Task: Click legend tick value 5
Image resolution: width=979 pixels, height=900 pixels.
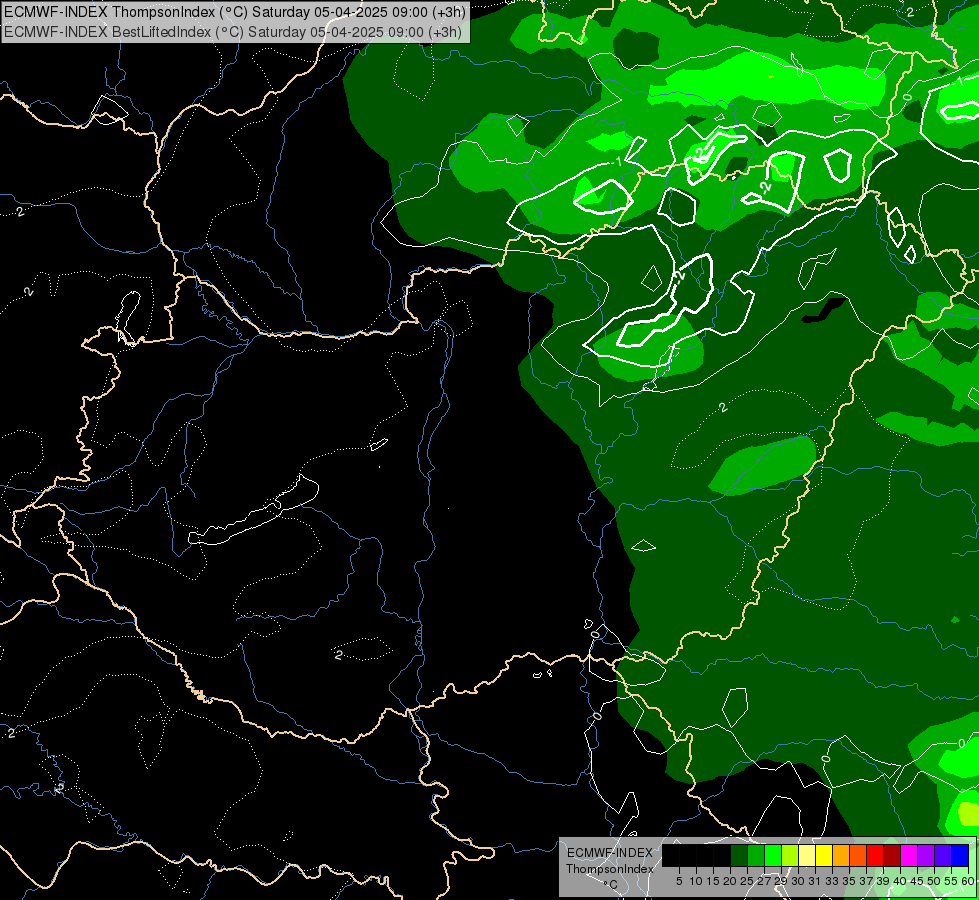Action: (x=679, y=881)
